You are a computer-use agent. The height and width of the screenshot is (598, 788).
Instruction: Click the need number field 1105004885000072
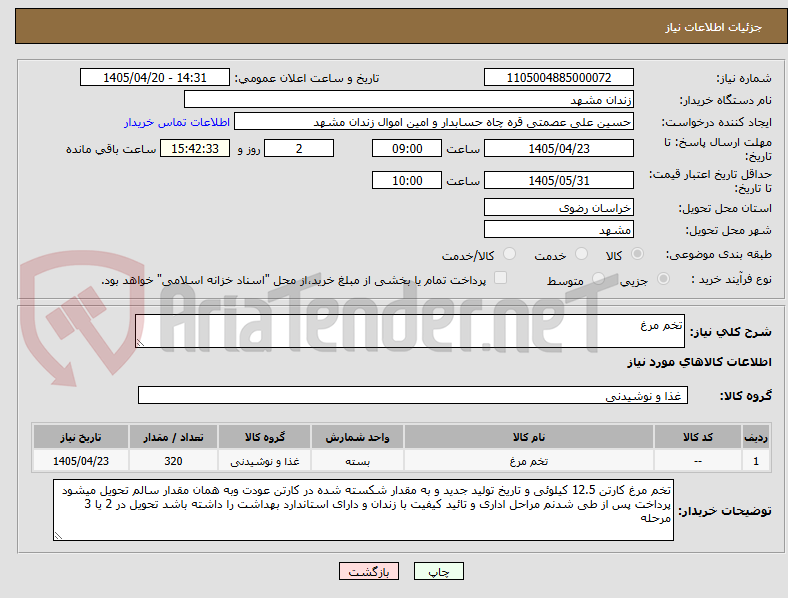tap(559, 77)
